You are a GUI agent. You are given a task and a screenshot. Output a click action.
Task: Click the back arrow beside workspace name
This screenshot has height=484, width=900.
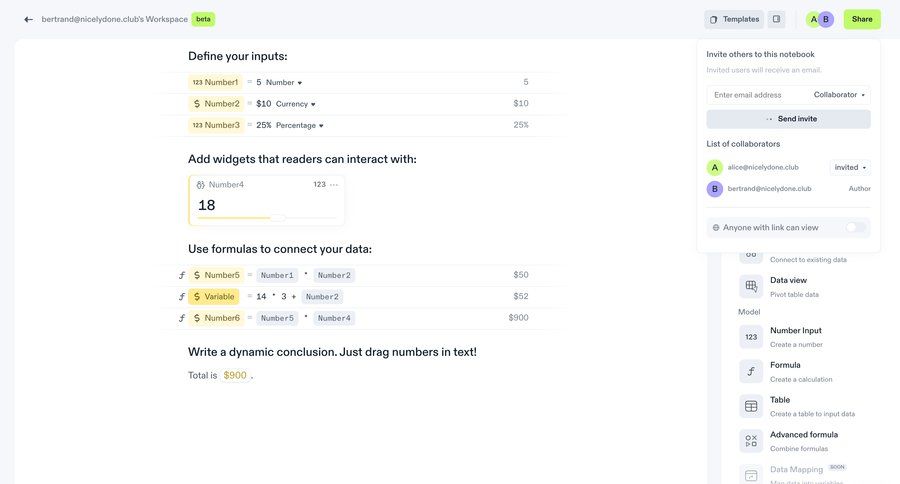point(29,19)
